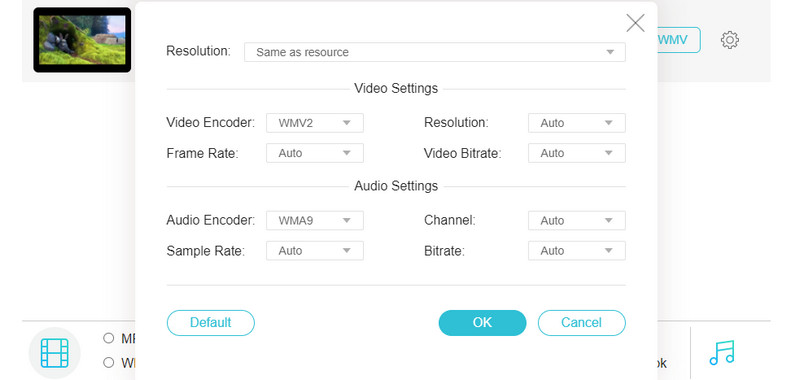Click the Video Encoder label
This screenshot has width=800, height=380.
(211, 123)
